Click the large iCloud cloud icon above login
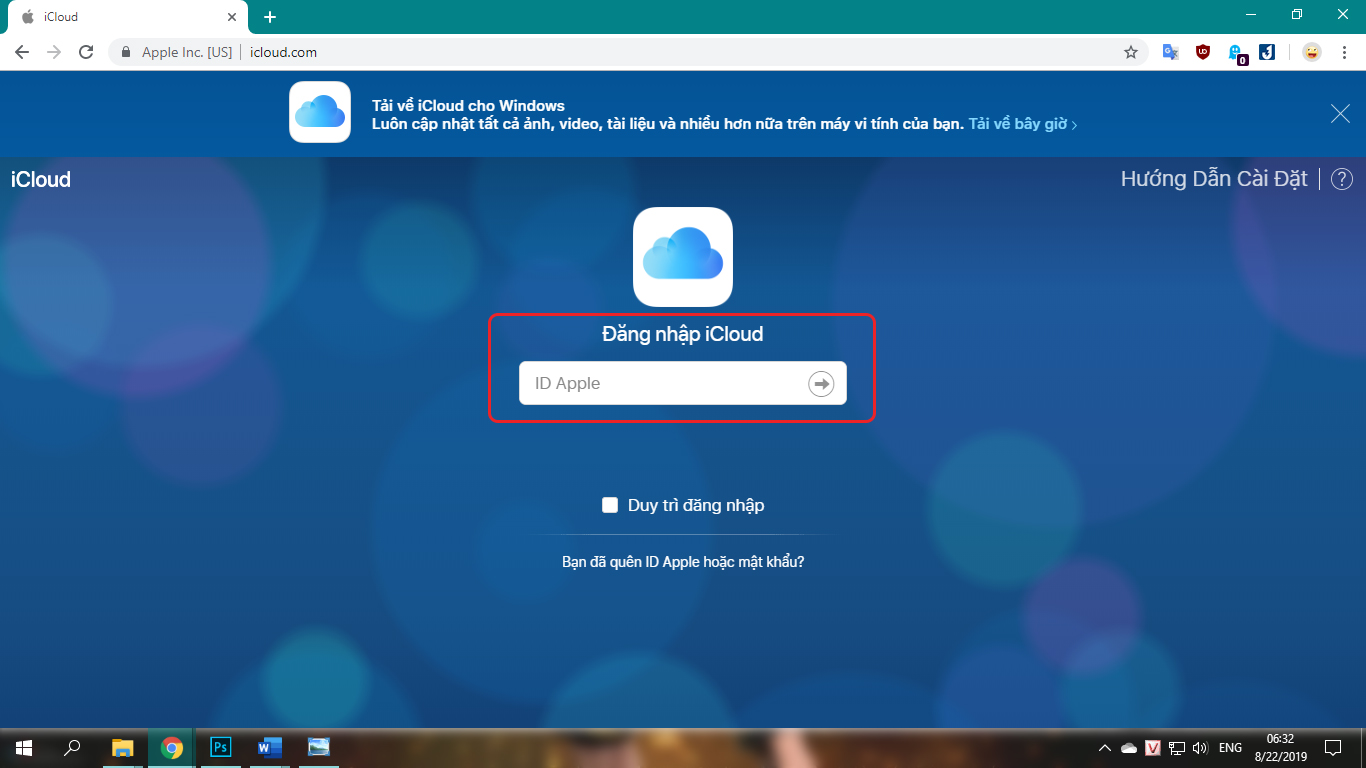This screenshot has width=1366, height=768. click(683, 256)
